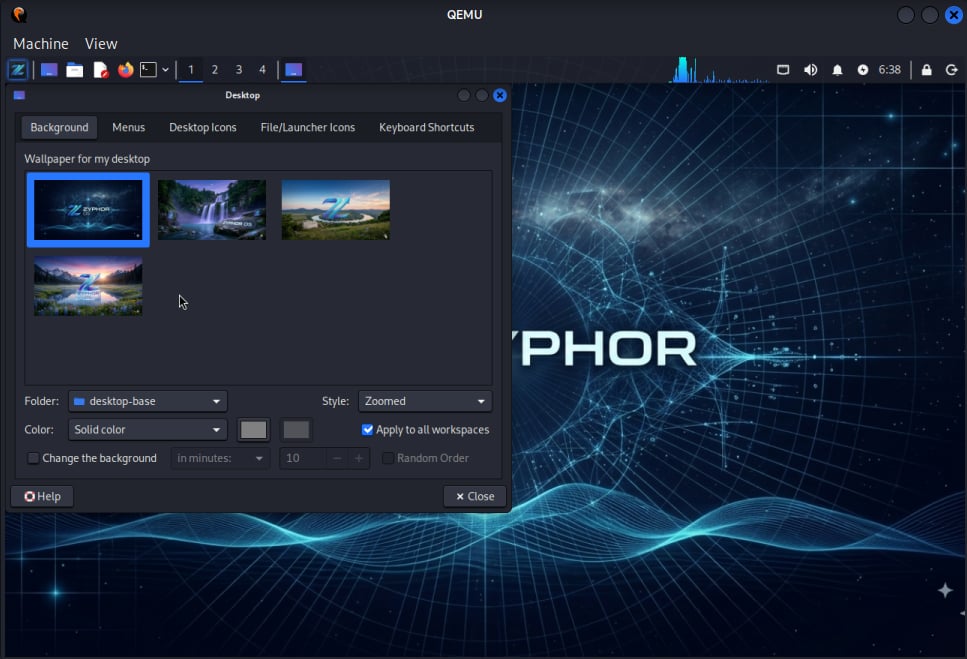Image resolution: width=967 pixels, height=659 pixels.
Task: Open the Zyphor application menu icon
Action: point(17,70)
